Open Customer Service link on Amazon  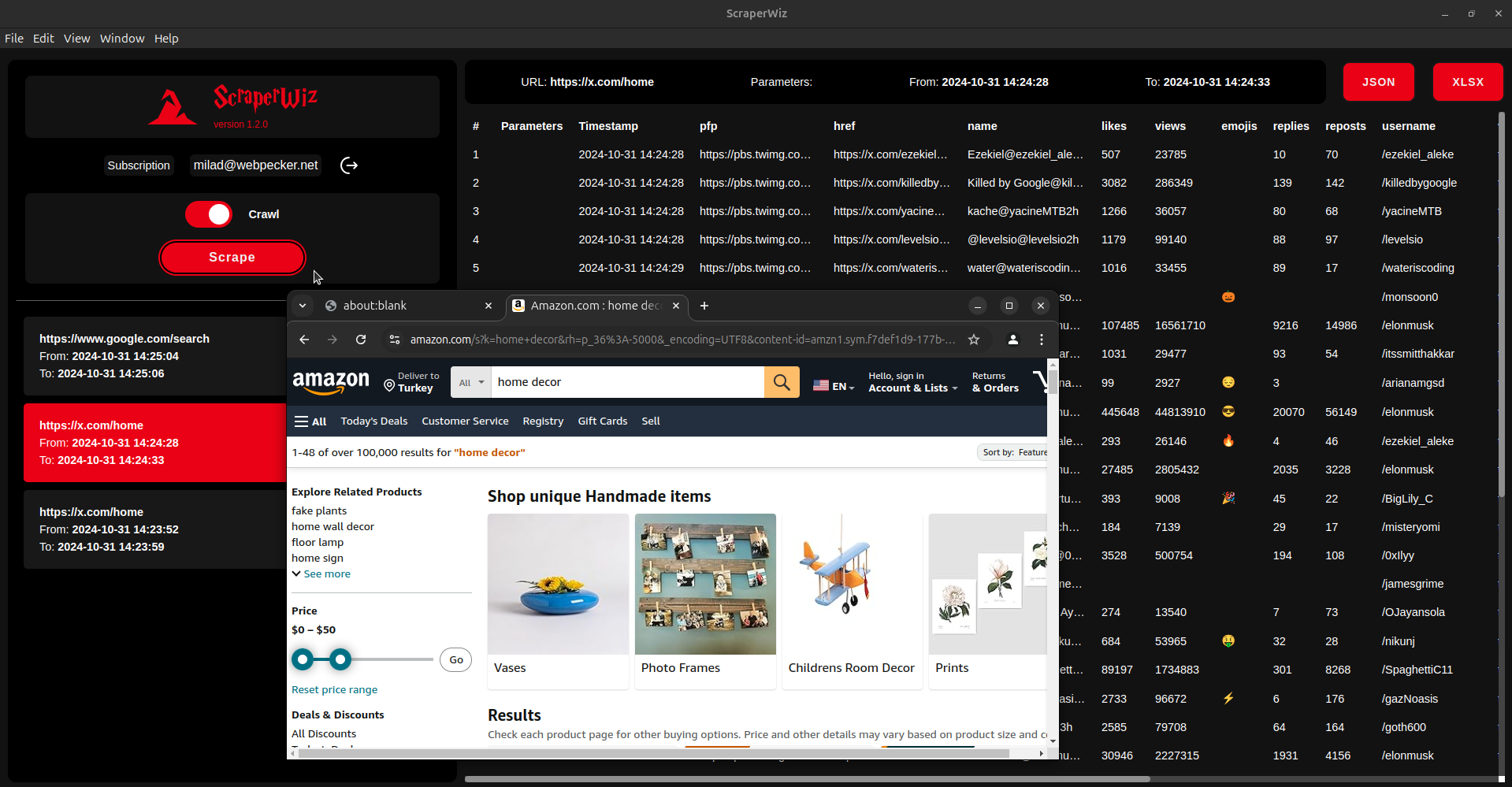(x=465, y=421)
